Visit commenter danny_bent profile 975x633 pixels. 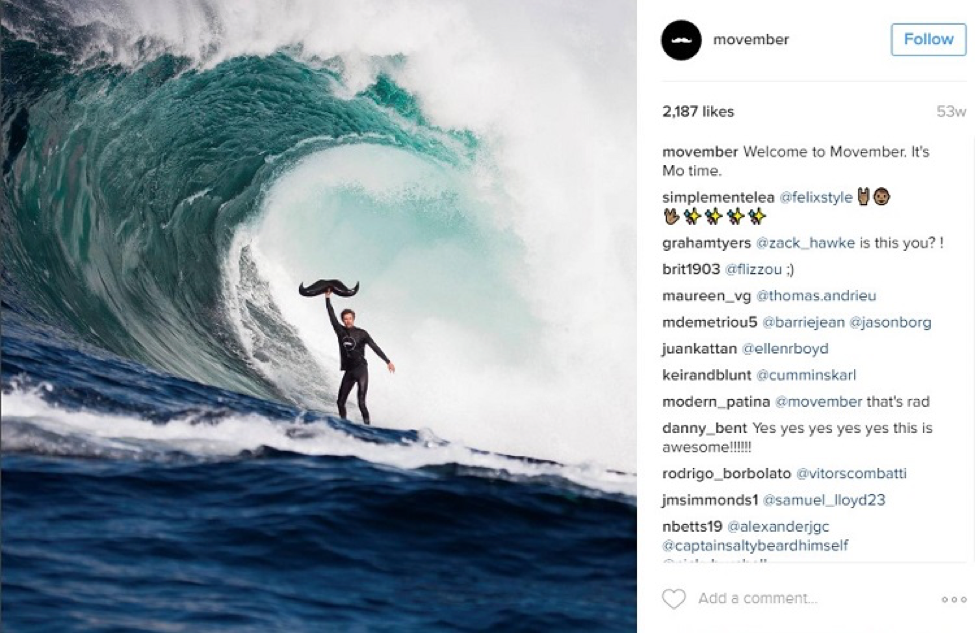(705, 428)
